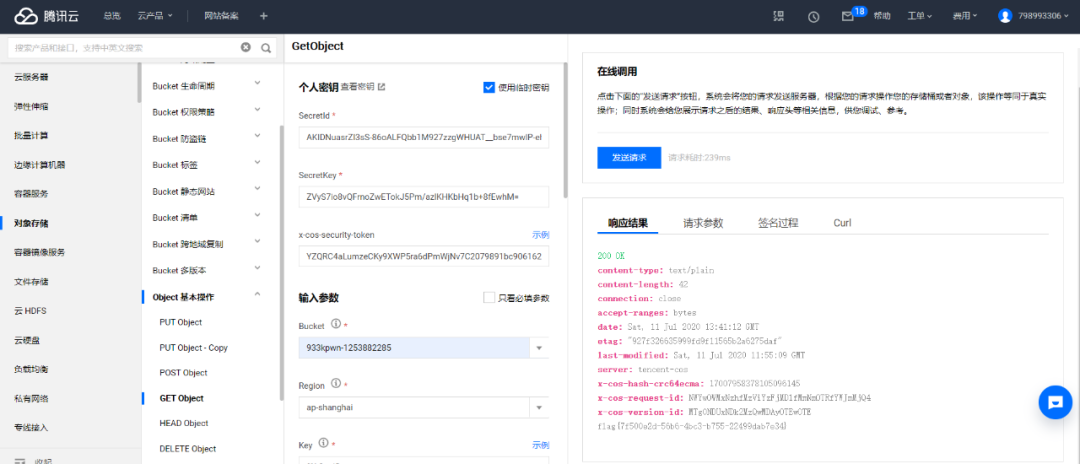Viewport: 1080px width, 464px height.
Task: Expand Bucket 防盗链 section
Action: click(x=258, y=136)
